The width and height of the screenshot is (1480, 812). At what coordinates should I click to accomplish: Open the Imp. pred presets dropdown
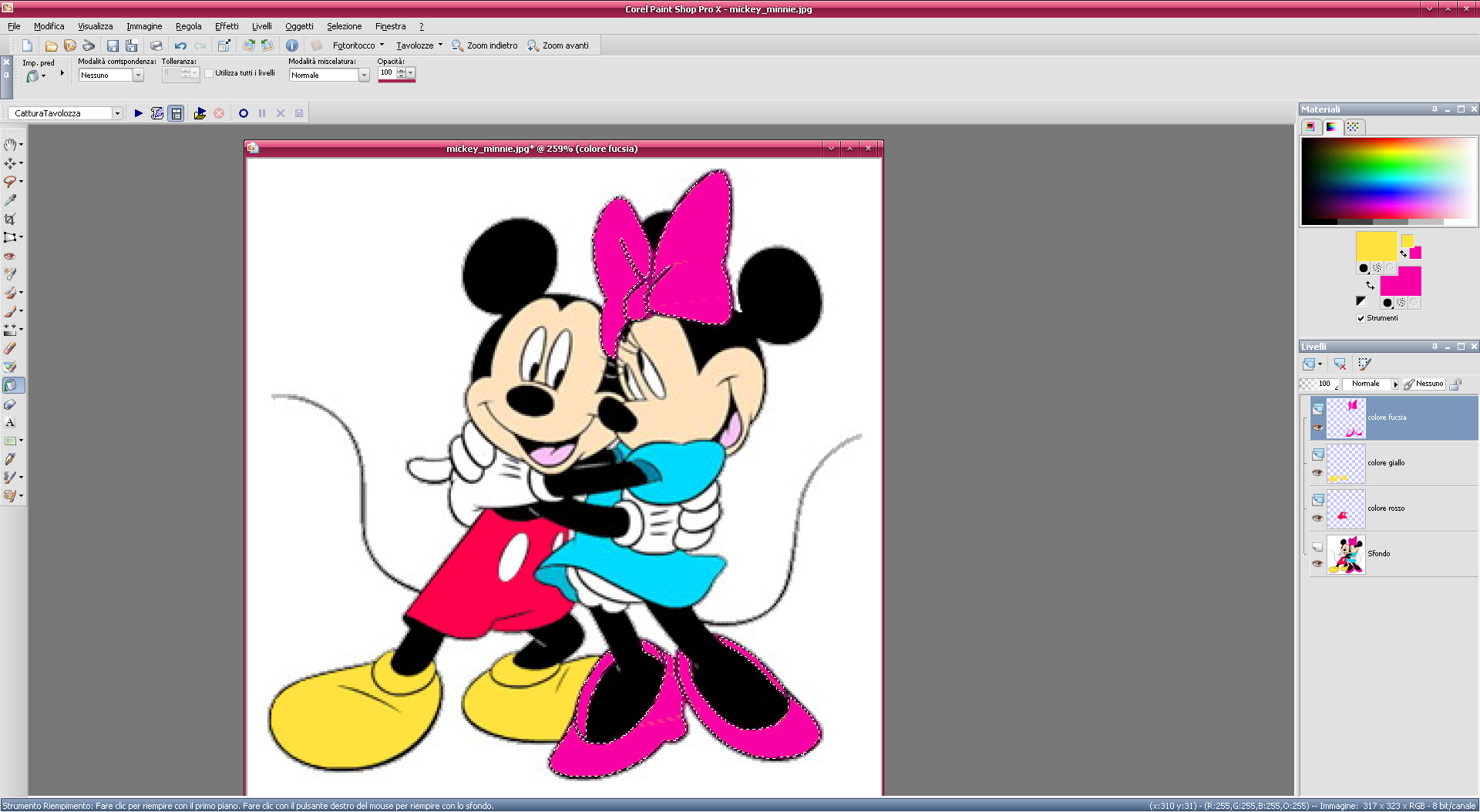pos(35,75)
